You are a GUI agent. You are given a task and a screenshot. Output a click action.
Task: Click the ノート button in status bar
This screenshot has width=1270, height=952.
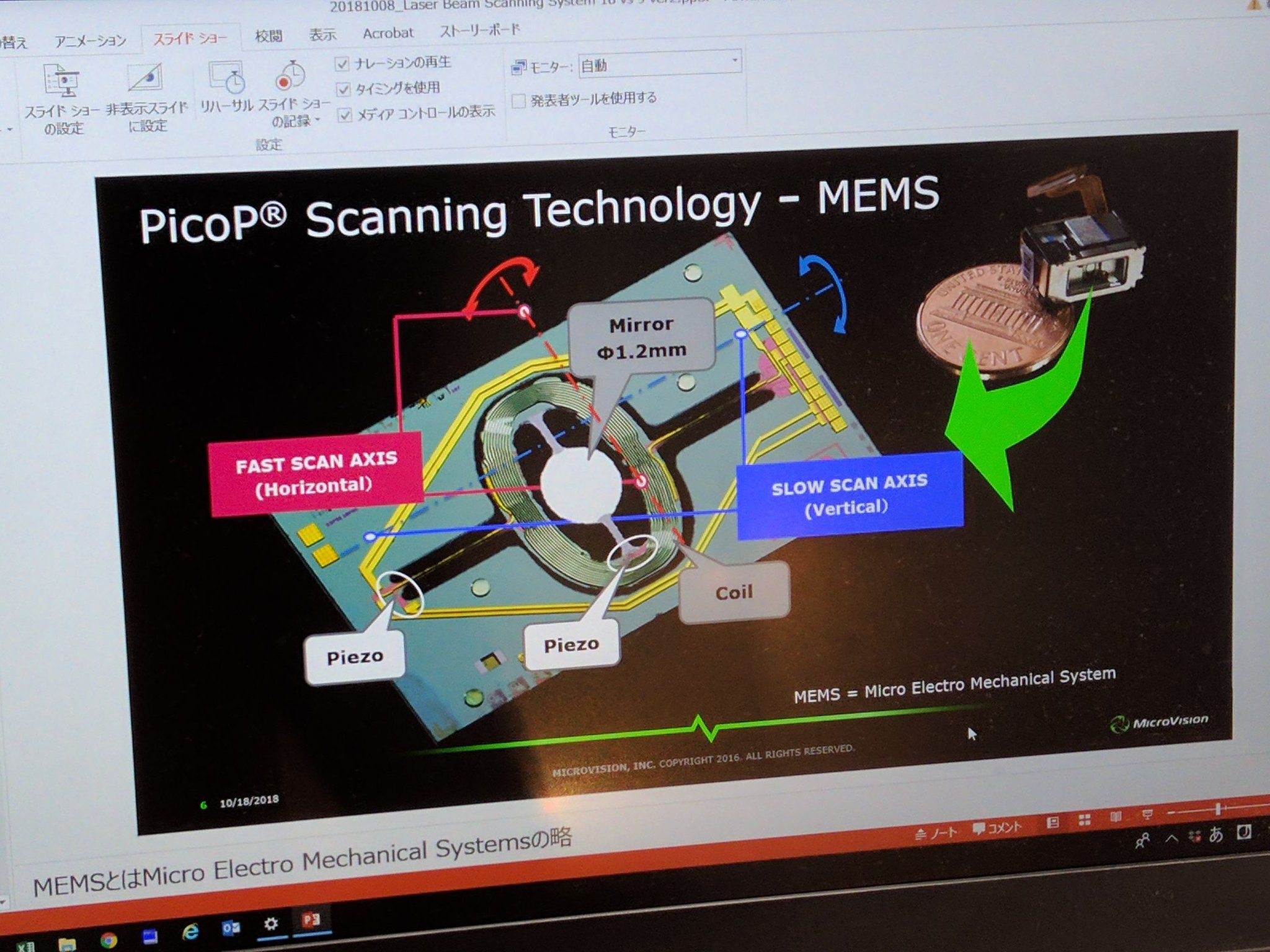click(936, 832)
